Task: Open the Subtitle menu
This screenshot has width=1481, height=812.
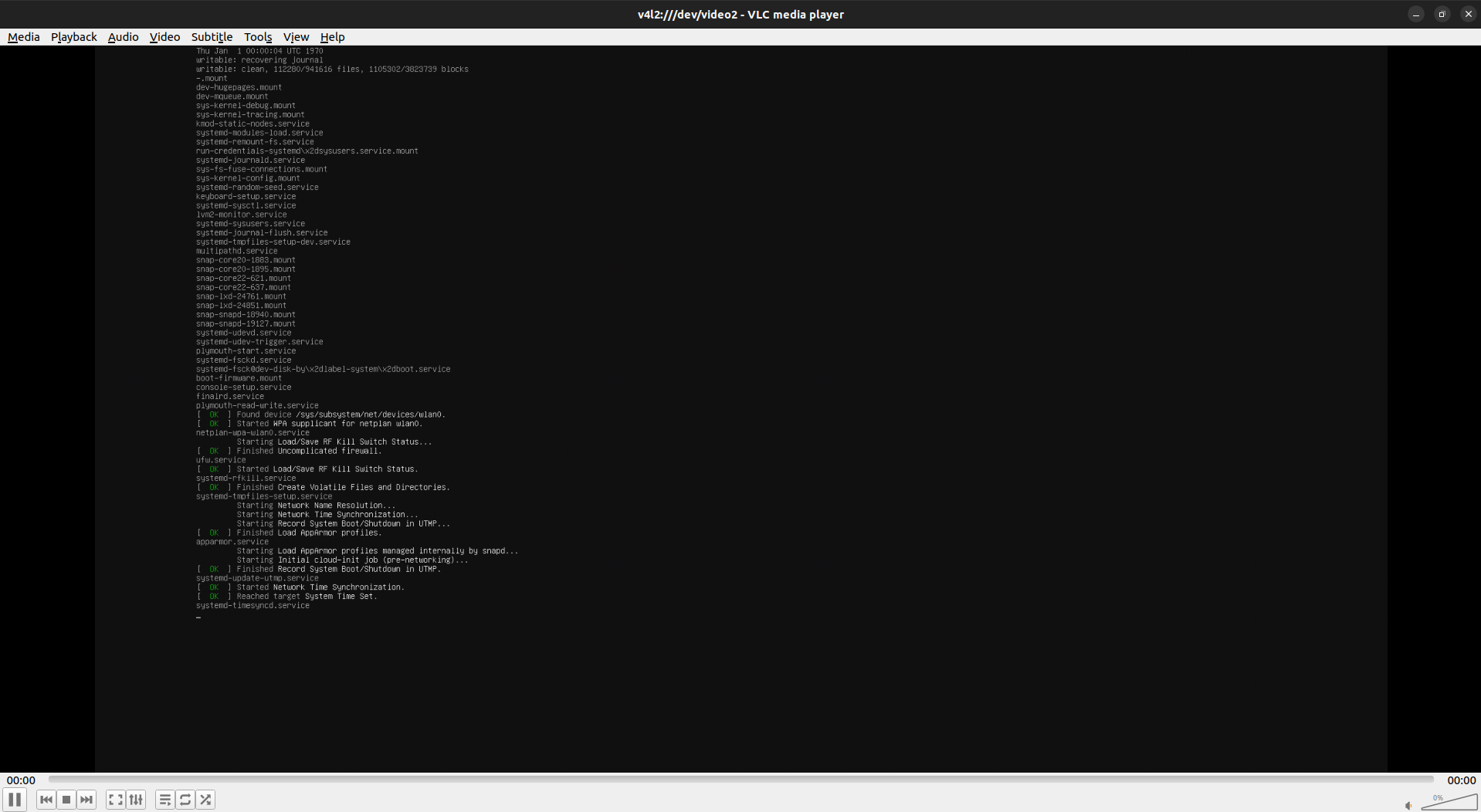Action: click(x=212, y=36)
